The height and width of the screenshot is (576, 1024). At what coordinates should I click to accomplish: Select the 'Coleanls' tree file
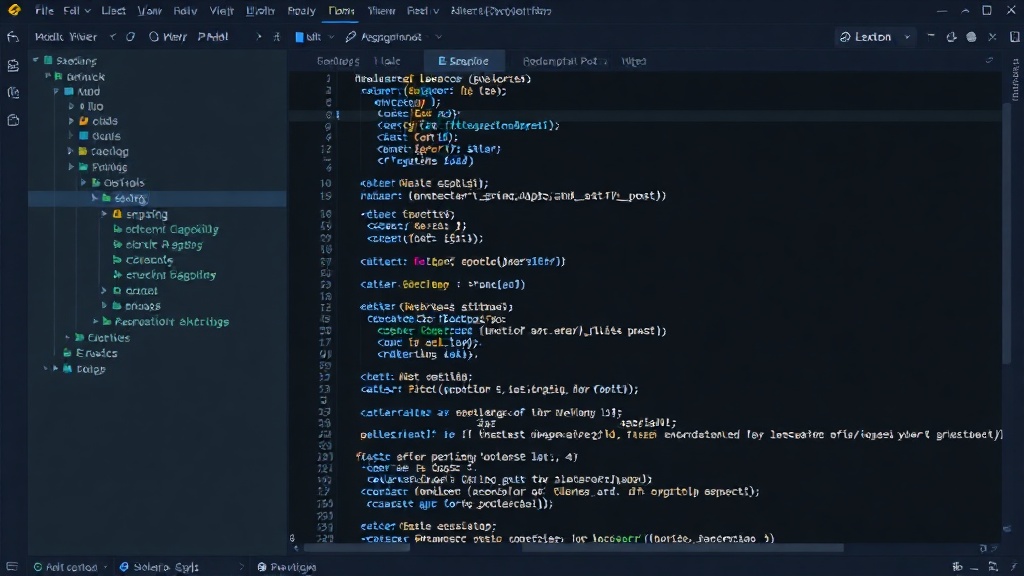pyautogui.click(x=150, y=260)
